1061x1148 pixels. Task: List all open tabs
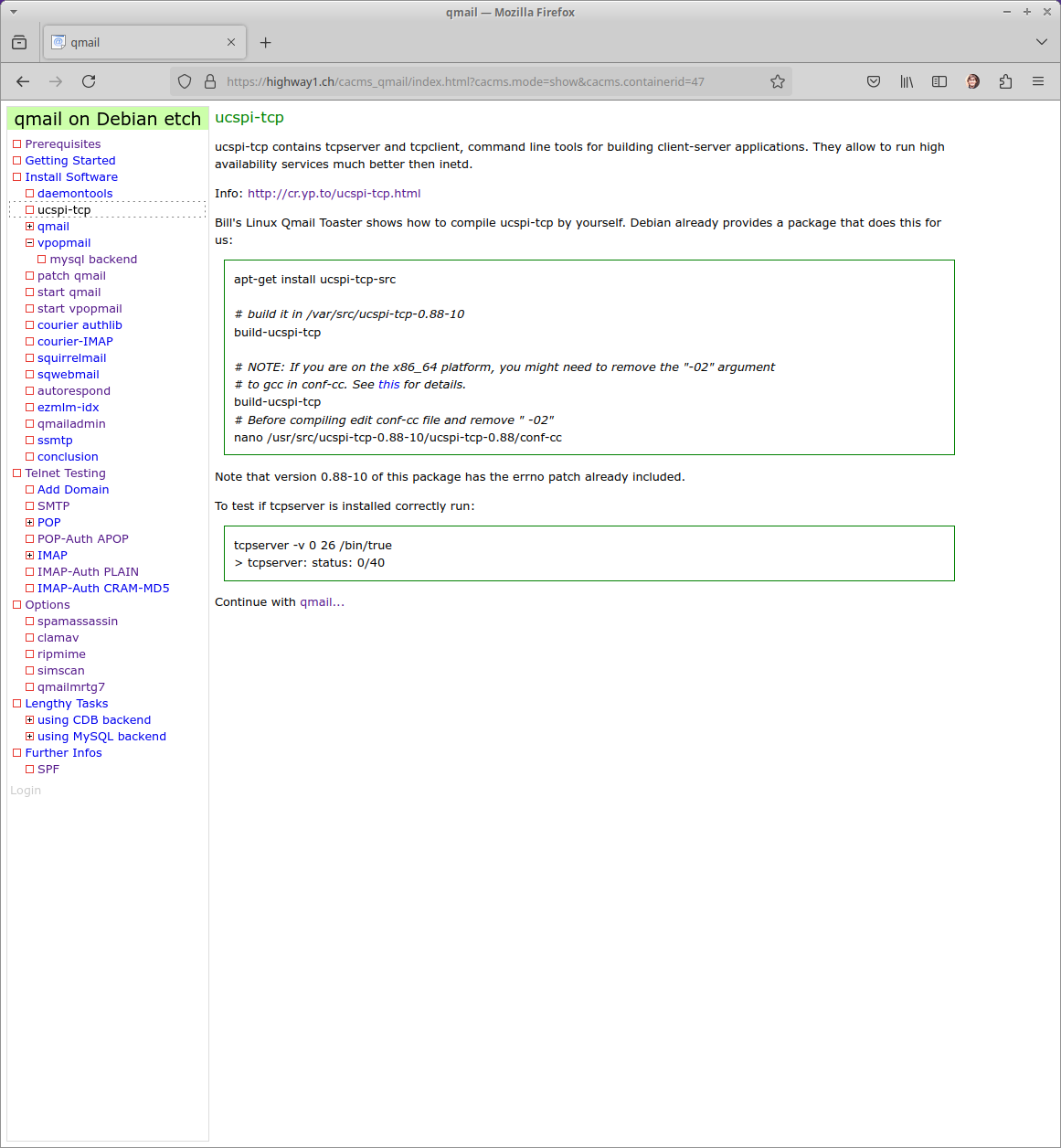click(x=1042, y=42)
